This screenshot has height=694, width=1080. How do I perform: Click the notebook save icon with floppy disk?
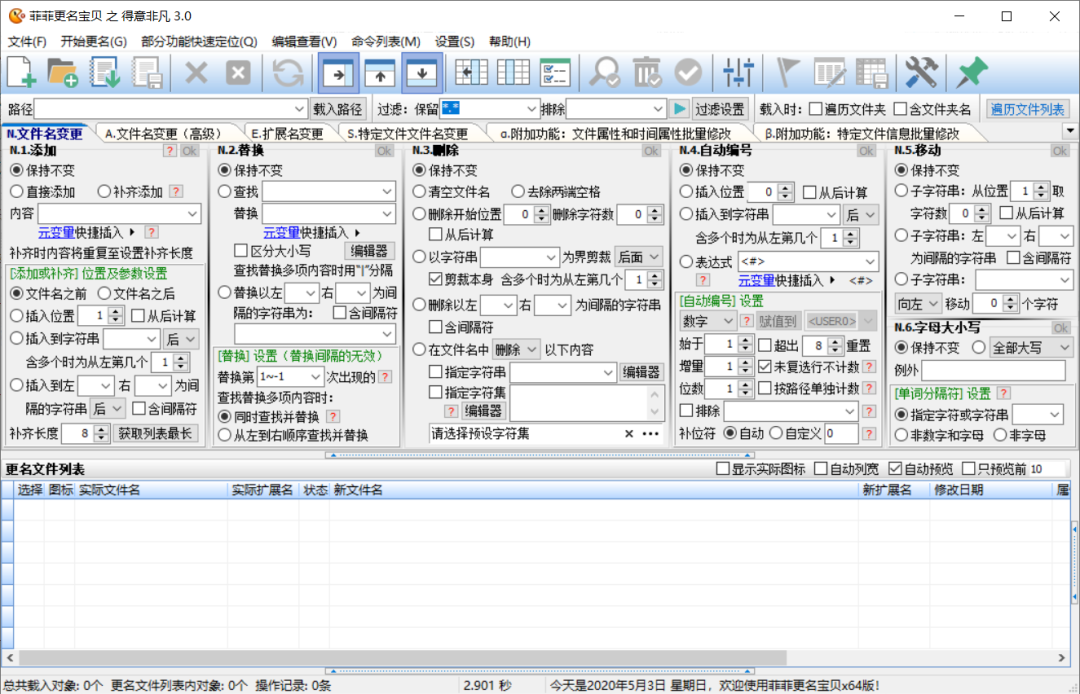click(x=147, y=72)
